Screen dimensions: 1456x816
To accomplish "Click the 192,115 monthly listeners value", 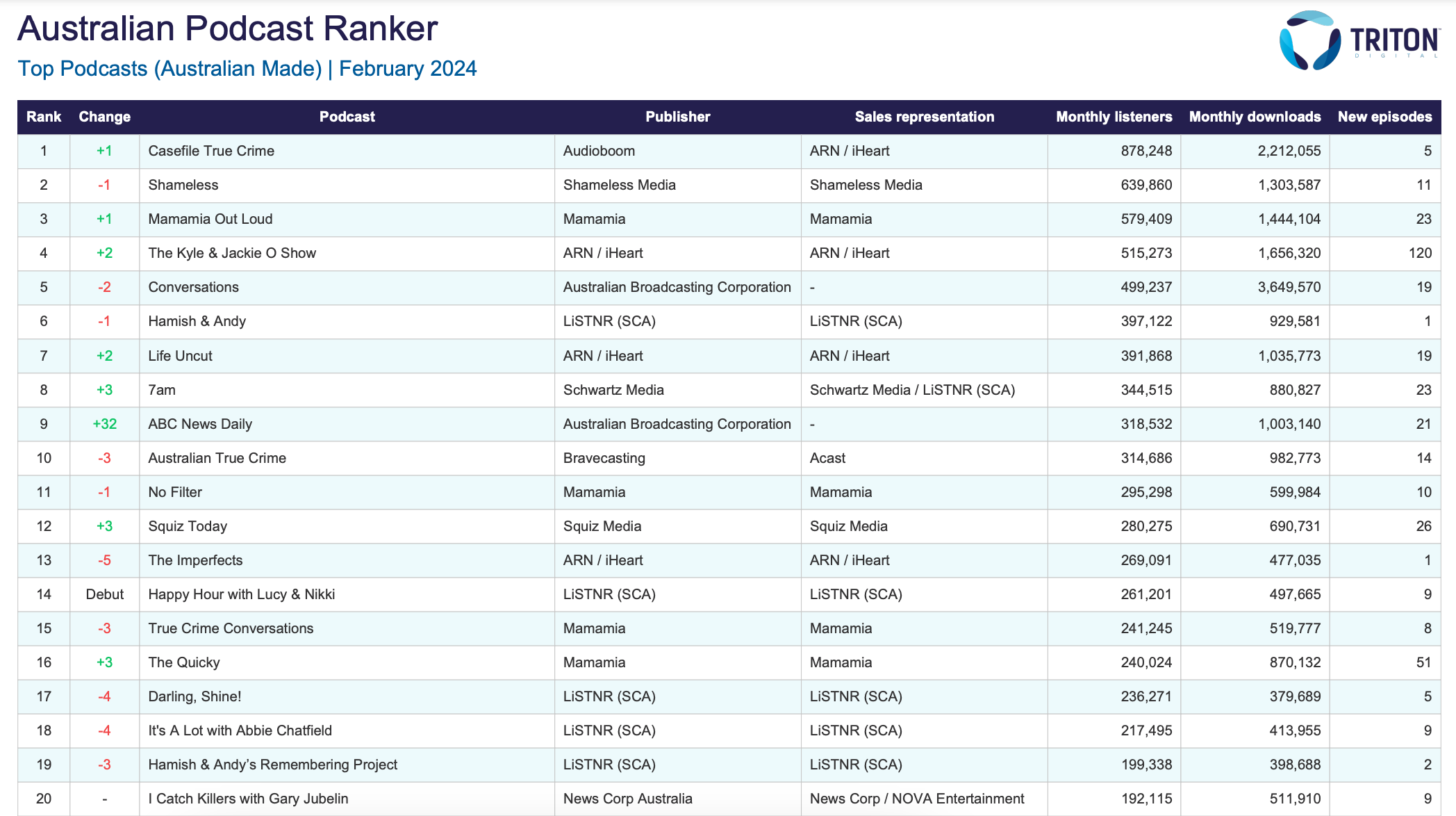I will (1146, 799).
